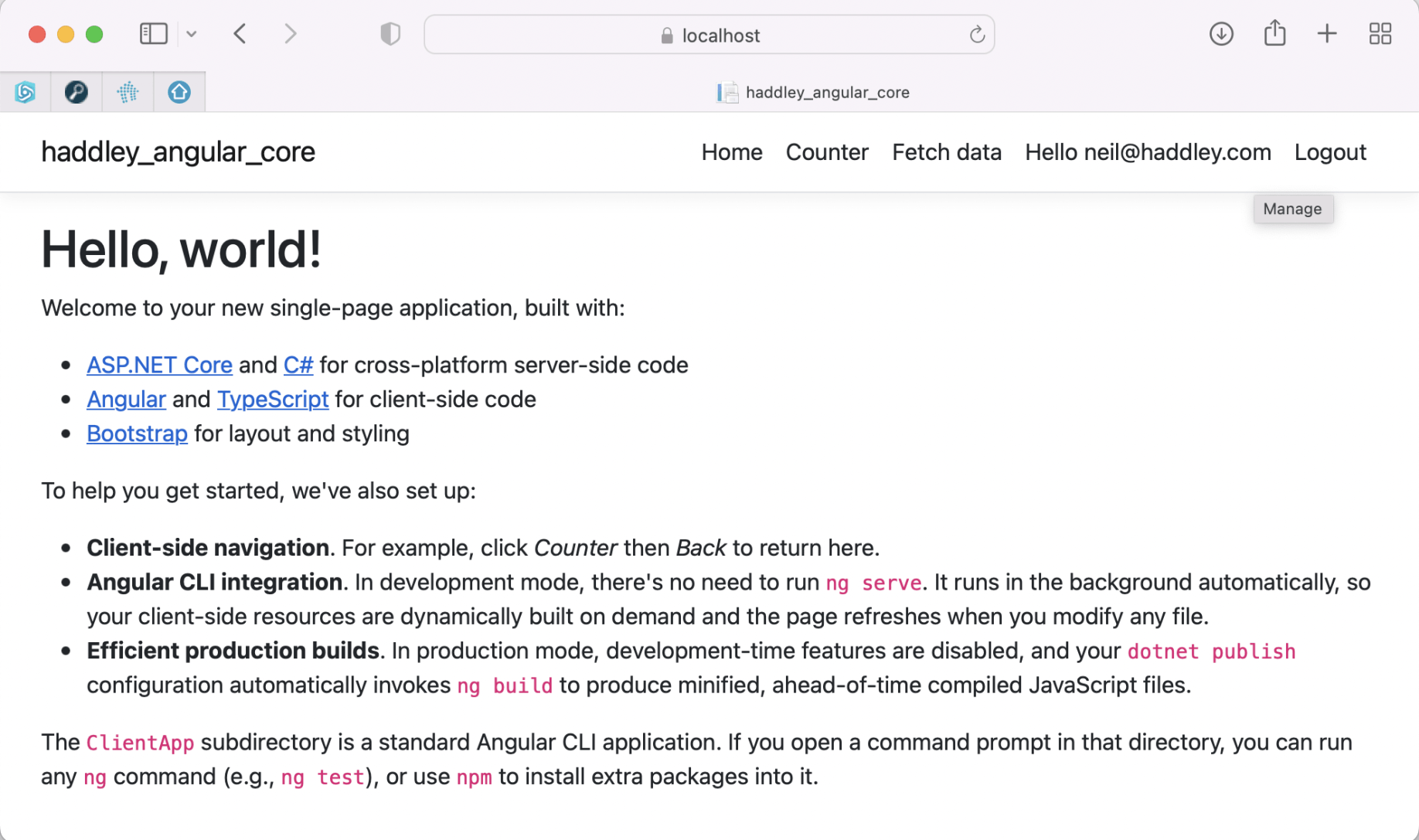Open the sidebar tab group dropdown chevron
This screenshot has height=840, width=1419.
(x=192, y=34)
